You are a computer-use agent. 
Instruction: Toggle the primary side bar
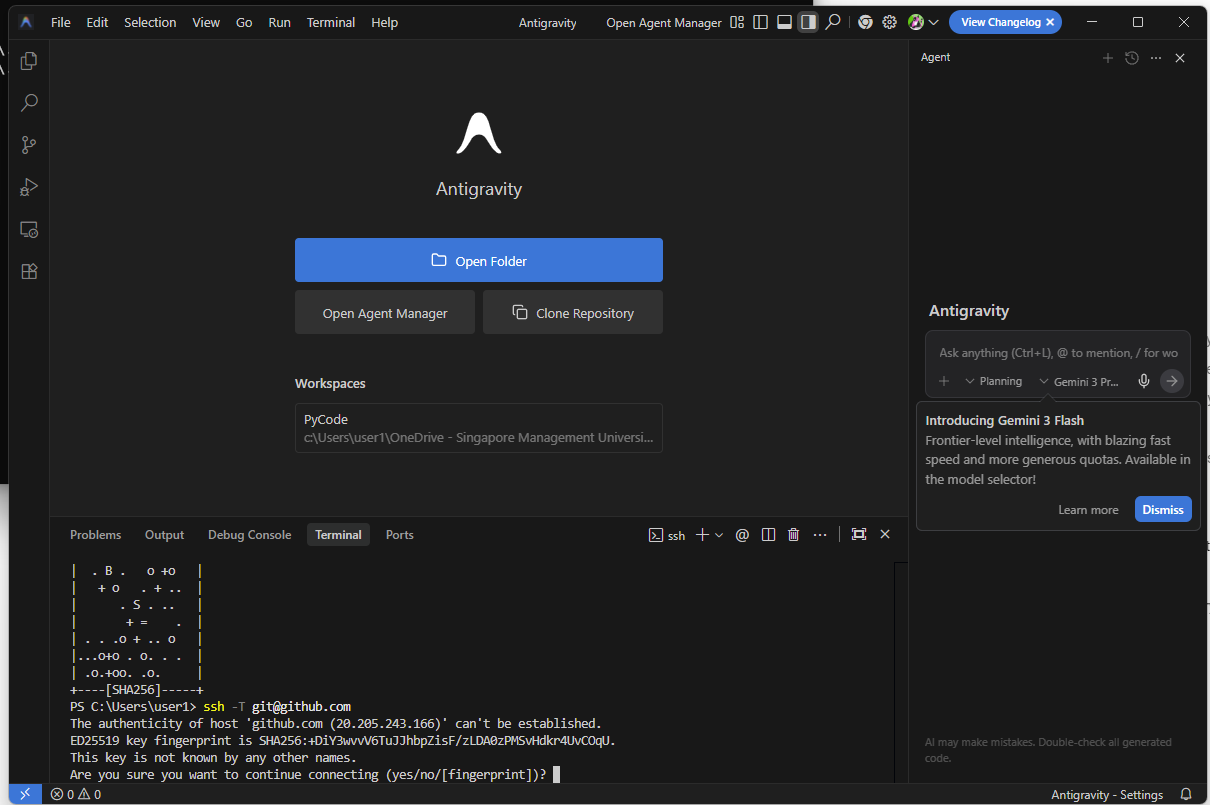pos(761,22)
